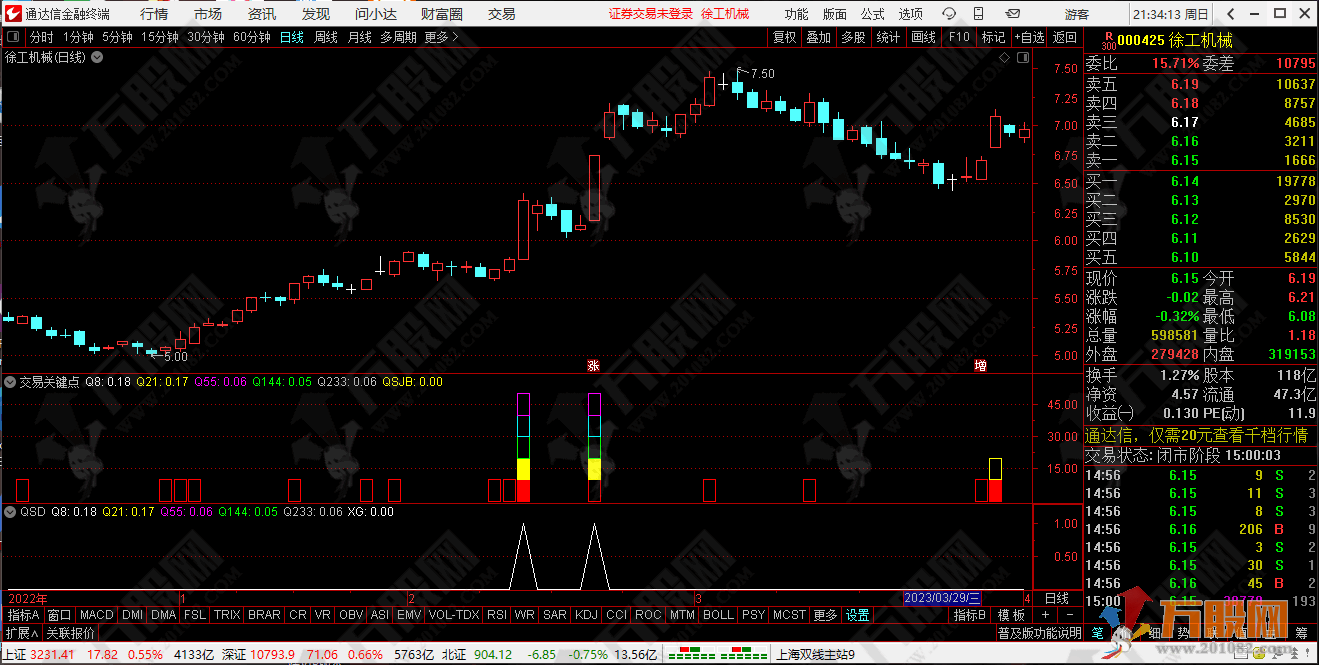The image size is (1319, 665).
Task: Open the 关联报价 tab
Action: (70, 633)
